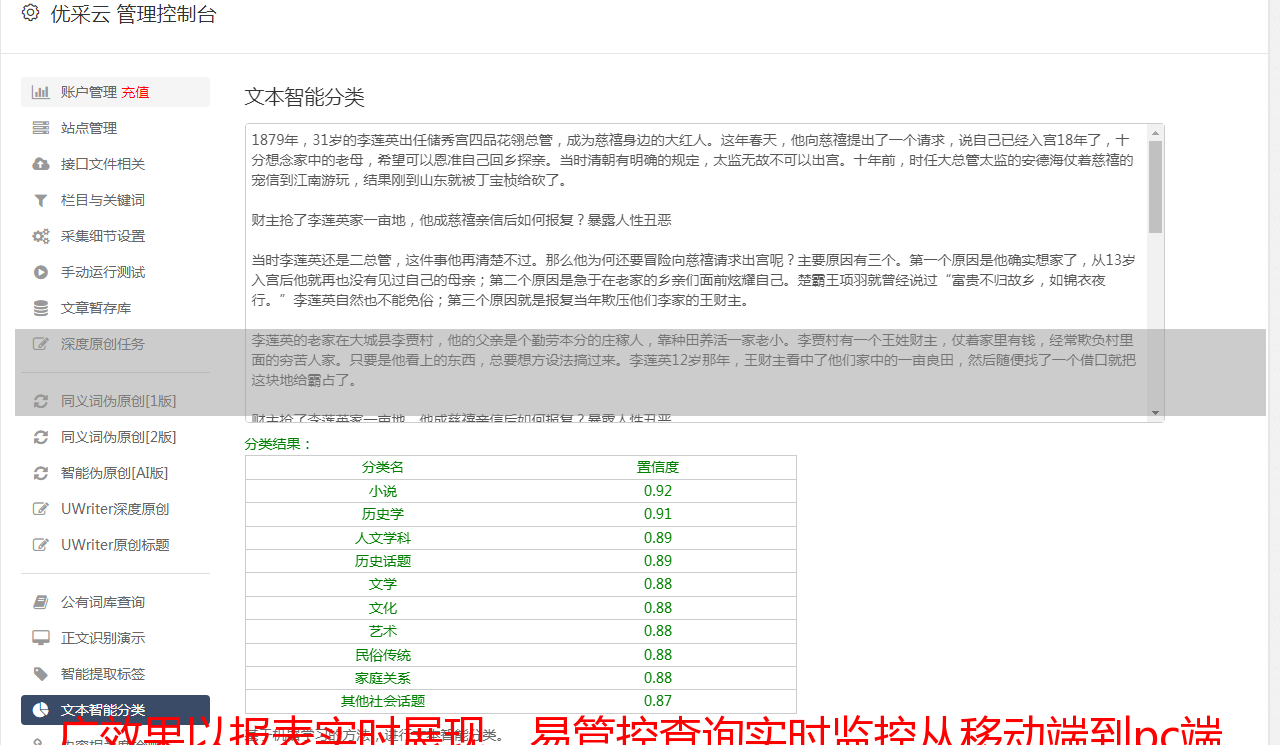Click the edit icon for UWriter原创标题

pyautogui.click(x=41, y=545)
